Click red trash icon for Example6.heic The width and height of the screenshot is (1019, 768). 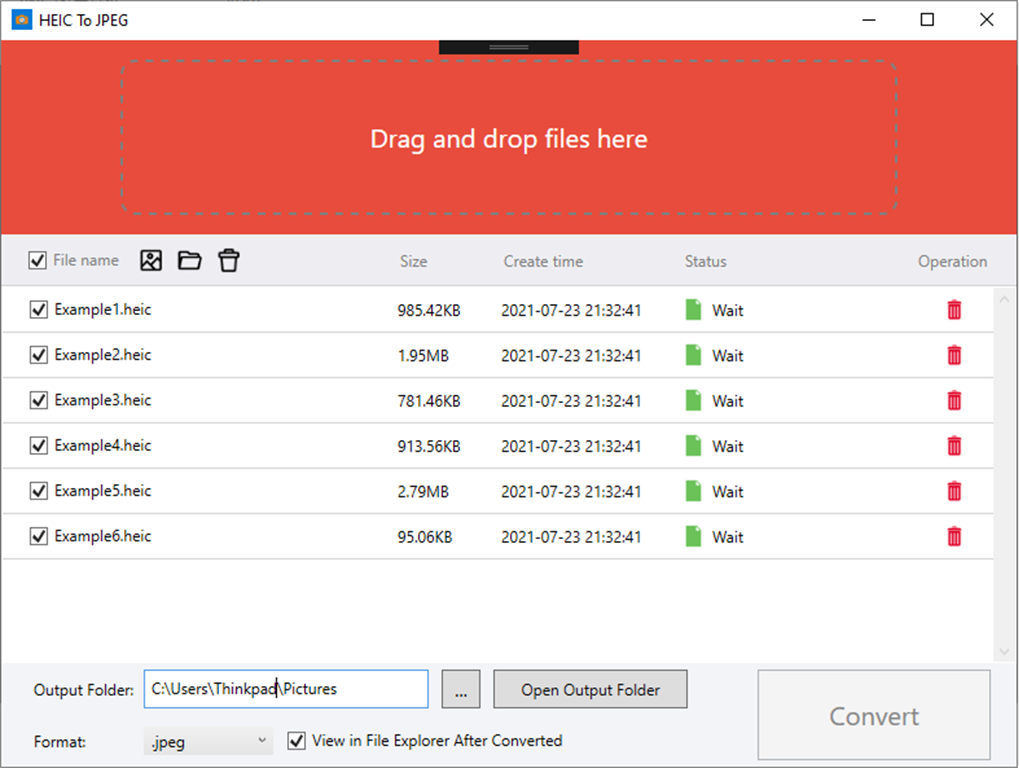pyautogui.click(x=954, y=537)
